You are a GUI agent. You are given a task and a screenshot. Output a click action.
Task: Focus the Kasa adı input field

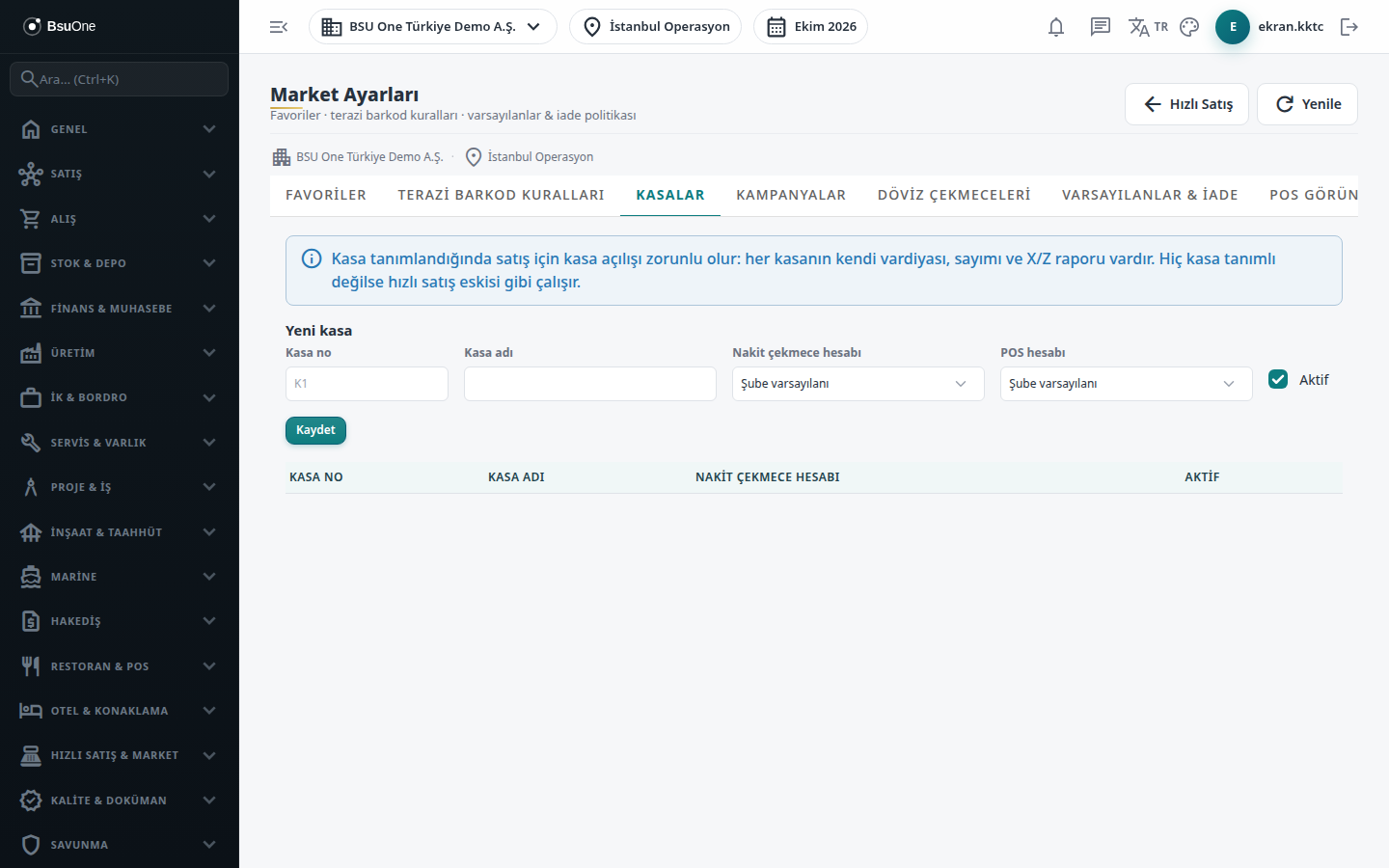point(590,384)
